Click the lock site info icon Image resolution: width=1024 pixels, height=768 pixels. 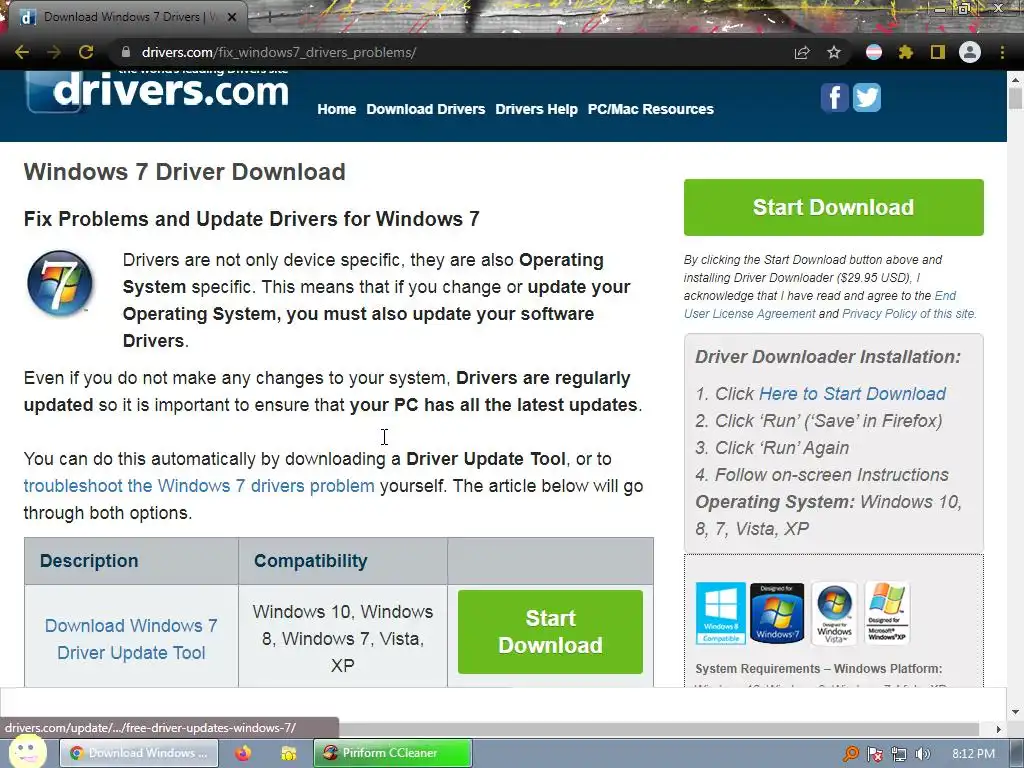tap(125, 52)
